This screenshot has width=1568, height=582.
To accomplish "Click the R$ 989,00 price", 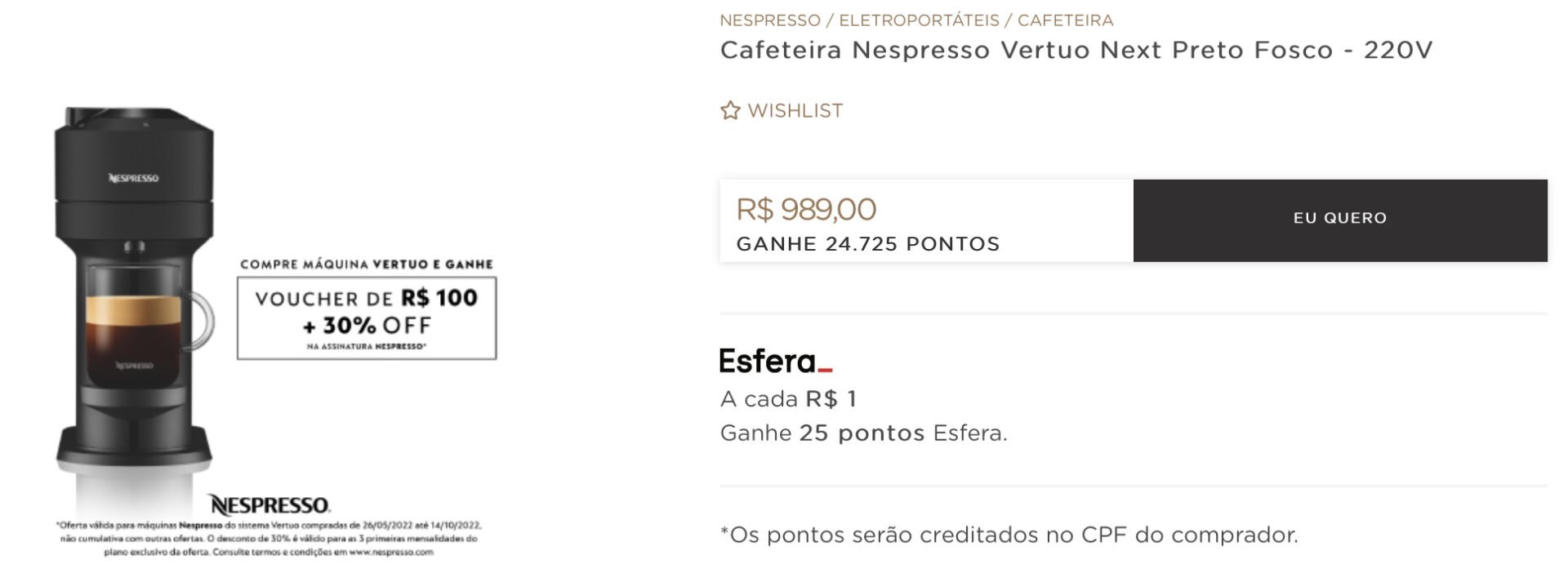I will [x=806, y=209].
